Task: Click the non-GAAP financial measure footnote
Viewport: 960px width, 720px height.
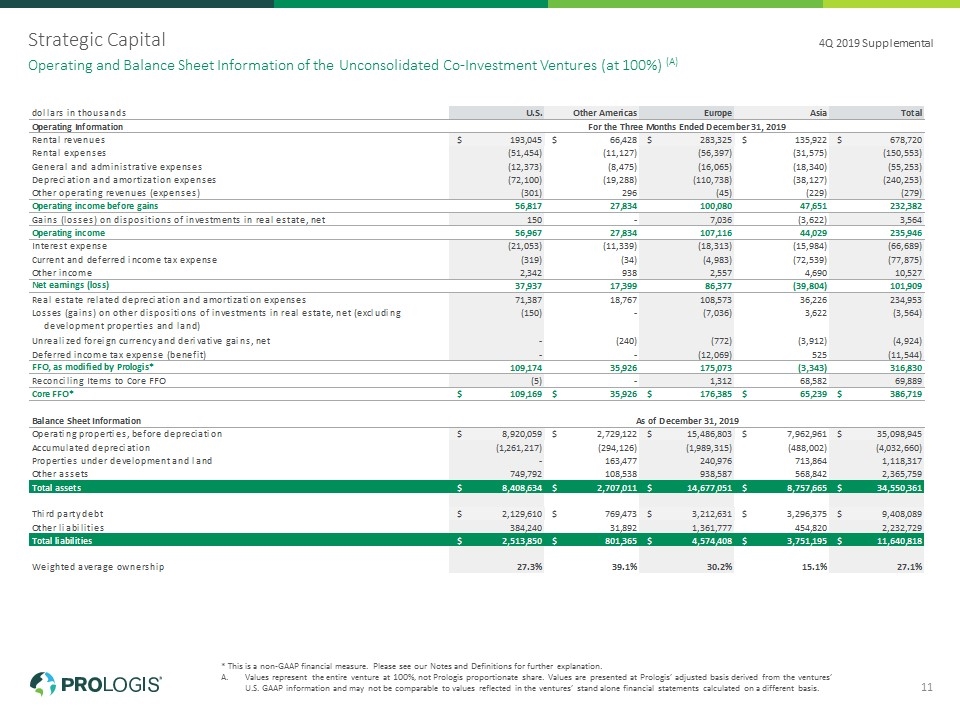Action: point(412,666)
